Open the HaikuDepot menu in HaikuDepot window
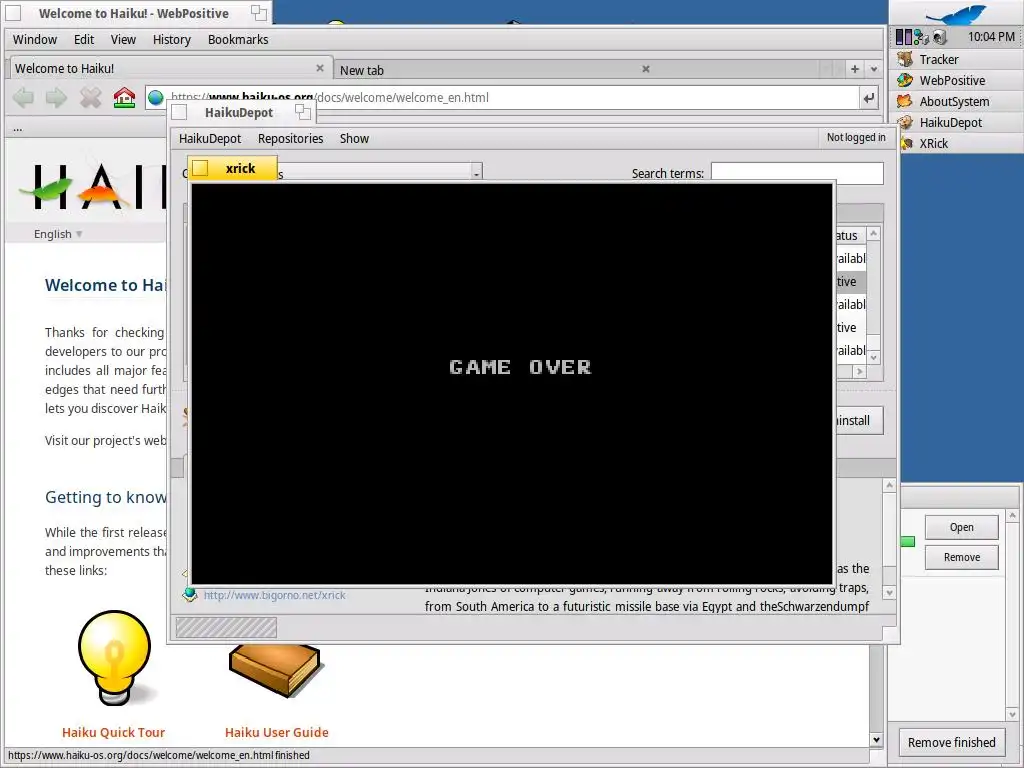The image size is (1024, 768). point(210,138)
